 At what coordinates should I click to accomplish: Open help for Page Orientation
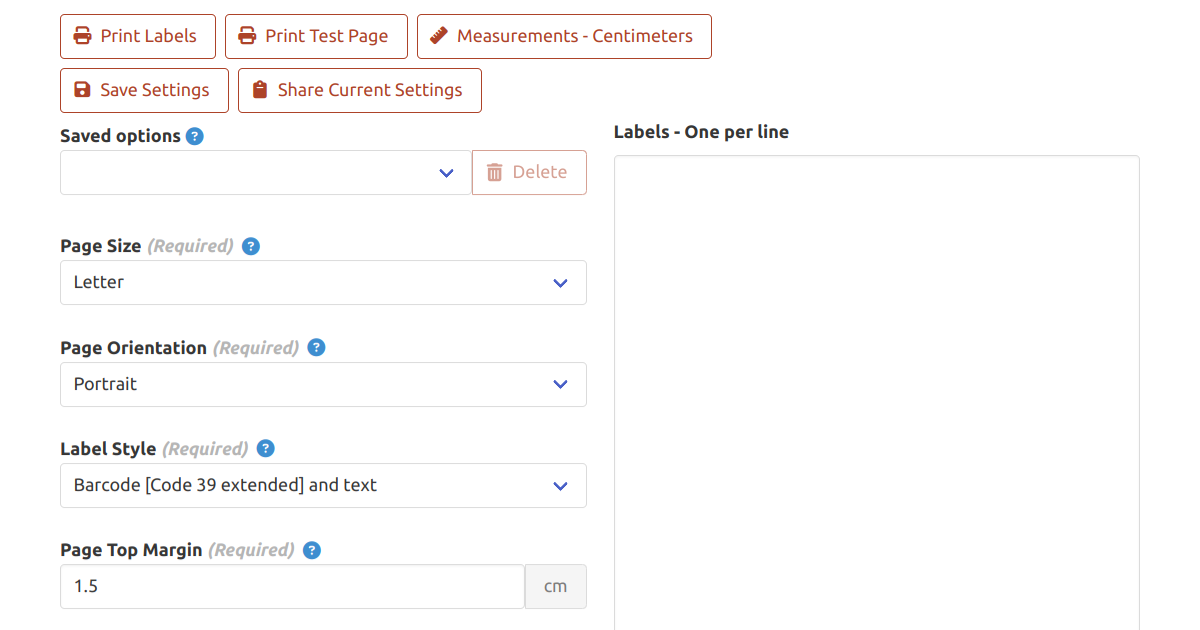pyautogui.click(x=316, y=348)
